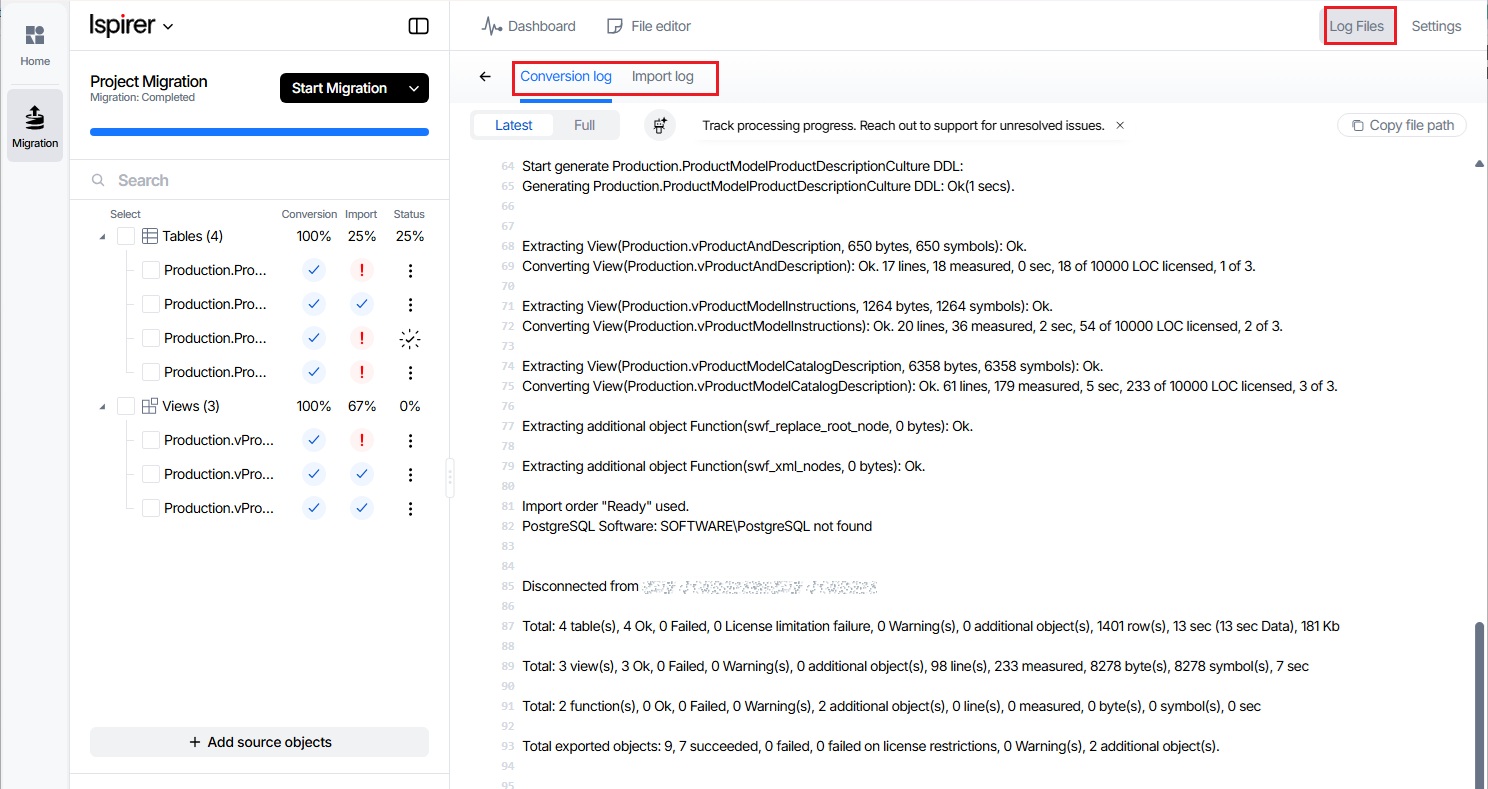Open the Log Files tab
This screenshot has width=1488, height=789.
(1356, 26)
